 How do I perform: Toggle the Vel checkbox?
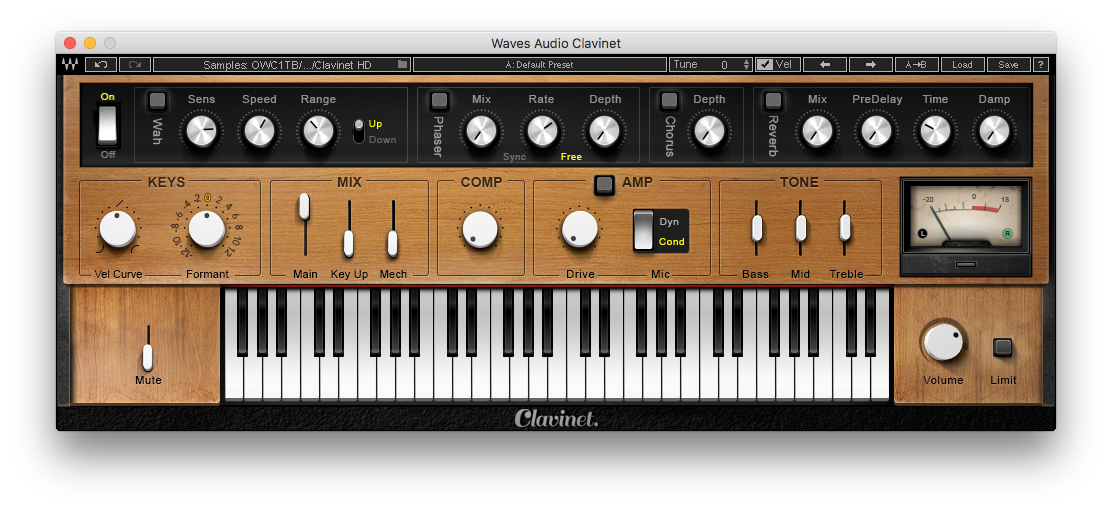[764, 64]
